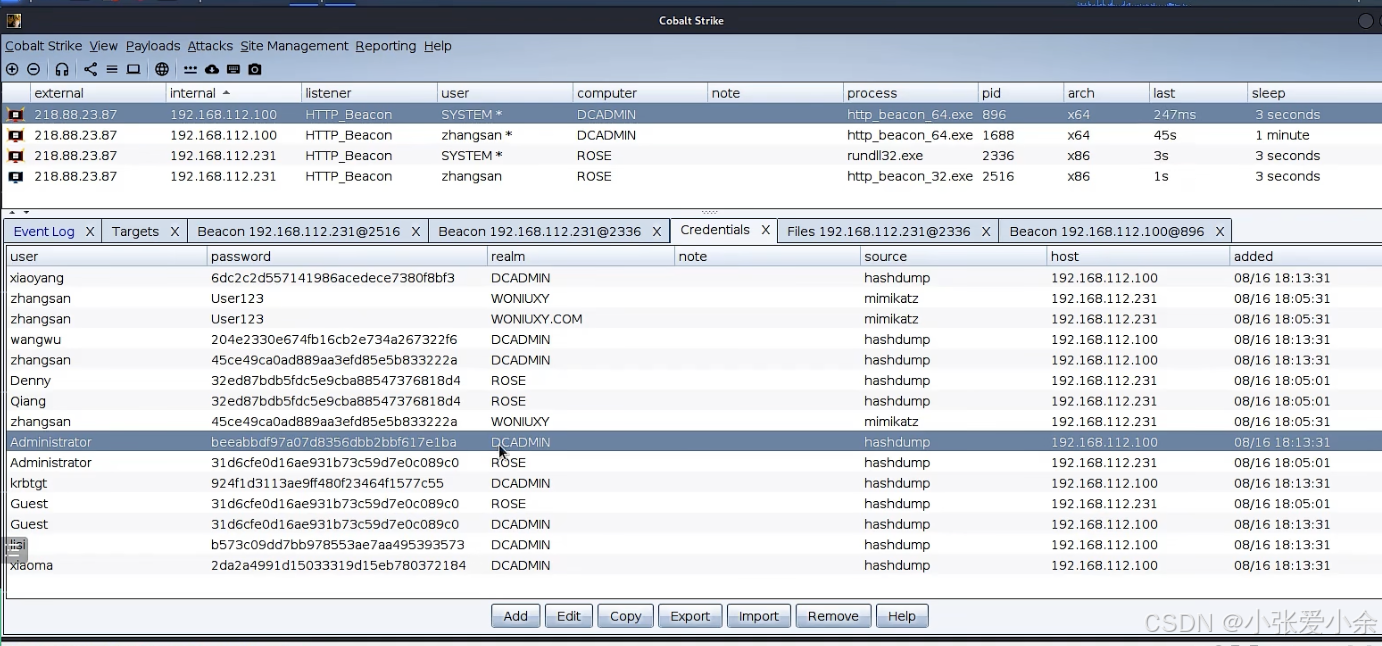This screenshot has height=646, width=1382.
Task: Open screenshots via camera icon
Action: (x=255, y=69)
